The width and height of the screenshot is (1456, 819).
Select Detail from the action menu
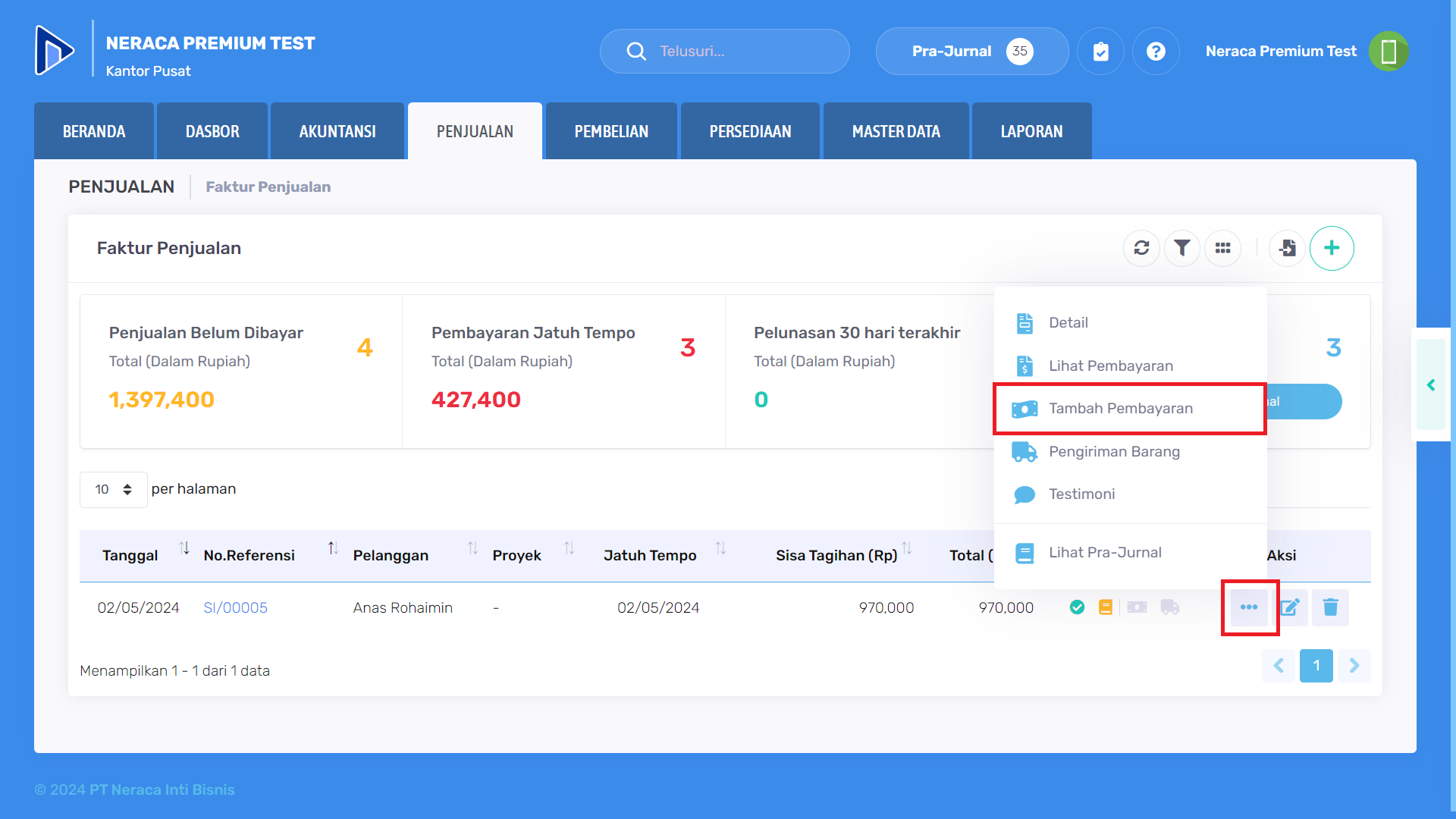click(1130, 323)
